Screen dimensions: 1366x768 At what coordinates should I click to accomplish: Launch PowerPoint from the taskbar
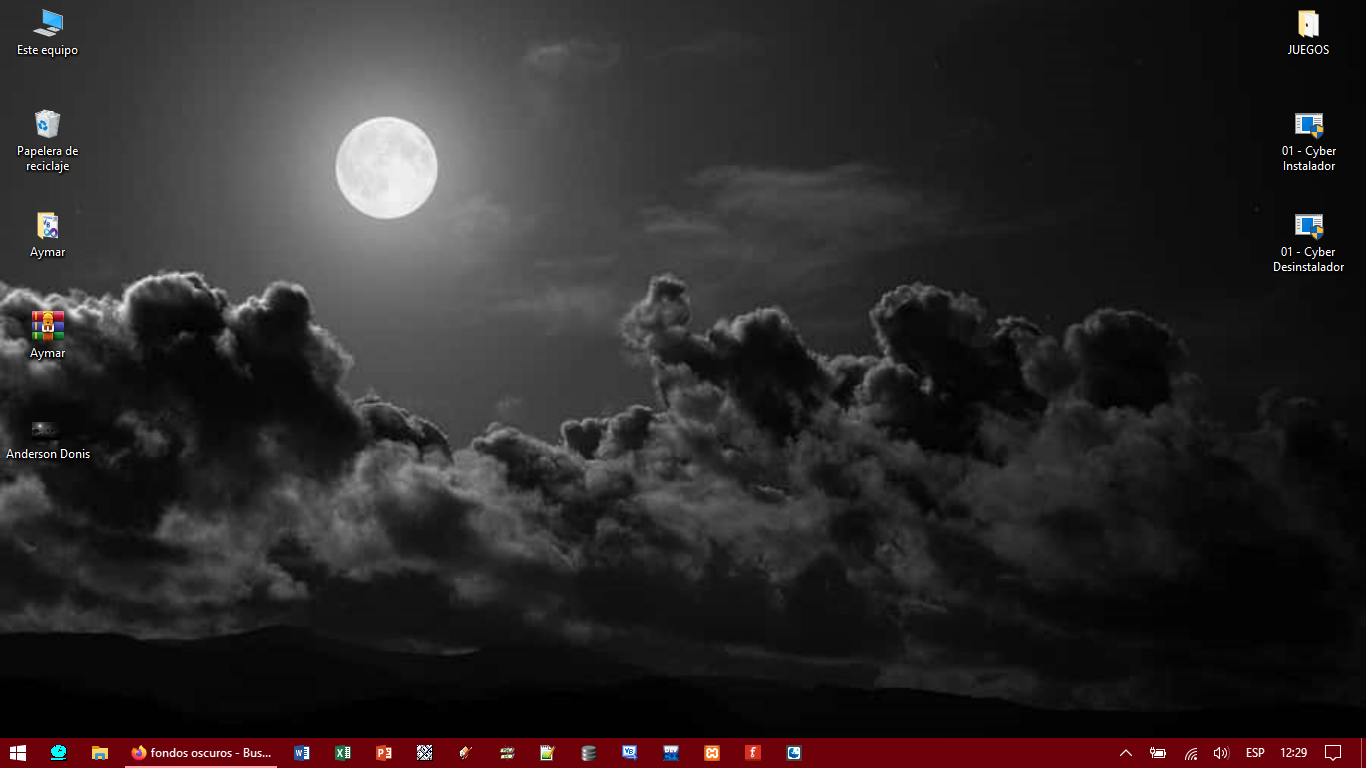point(384,753)
